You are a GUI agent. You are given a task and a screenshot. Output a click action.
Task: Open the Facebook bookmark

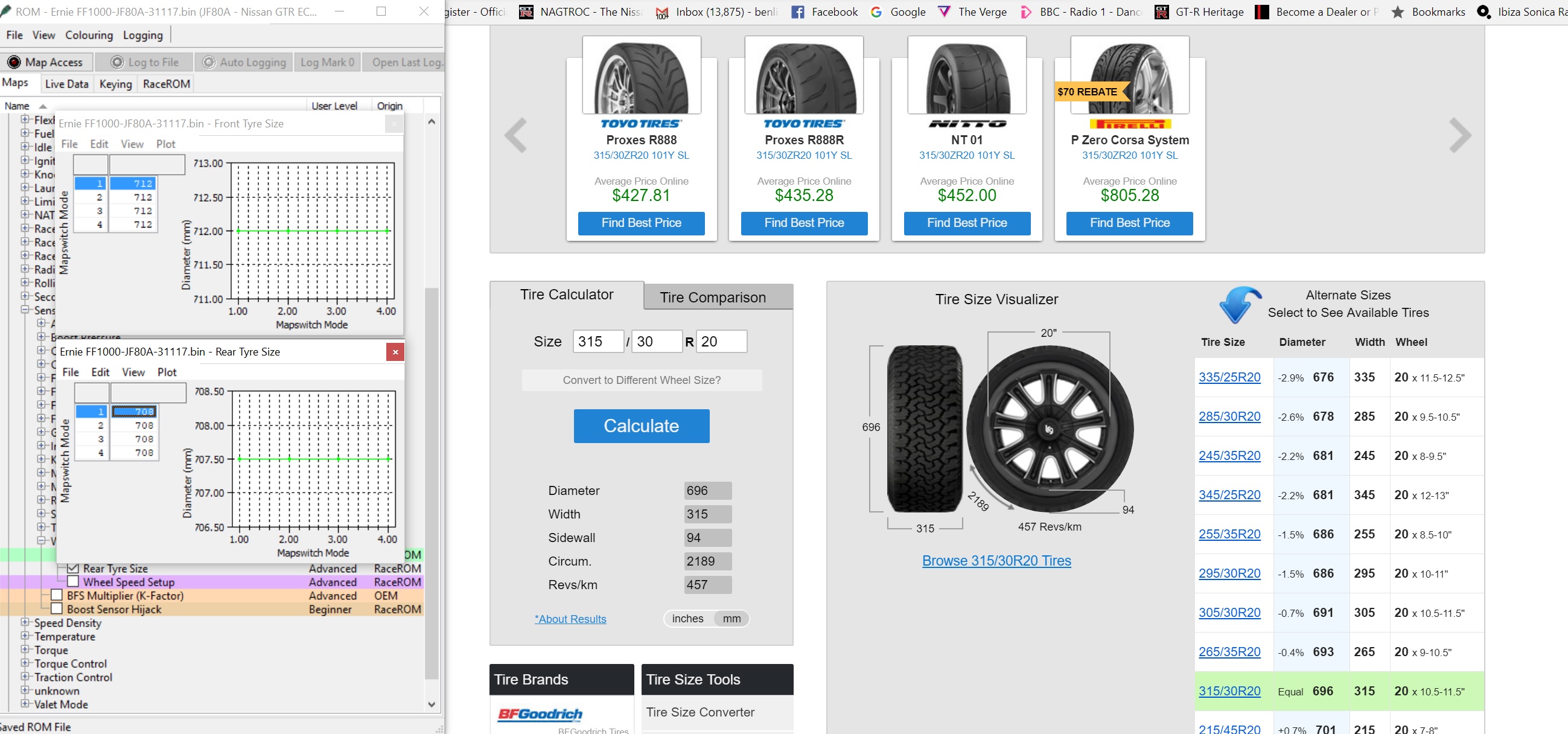tap(824, 11)
